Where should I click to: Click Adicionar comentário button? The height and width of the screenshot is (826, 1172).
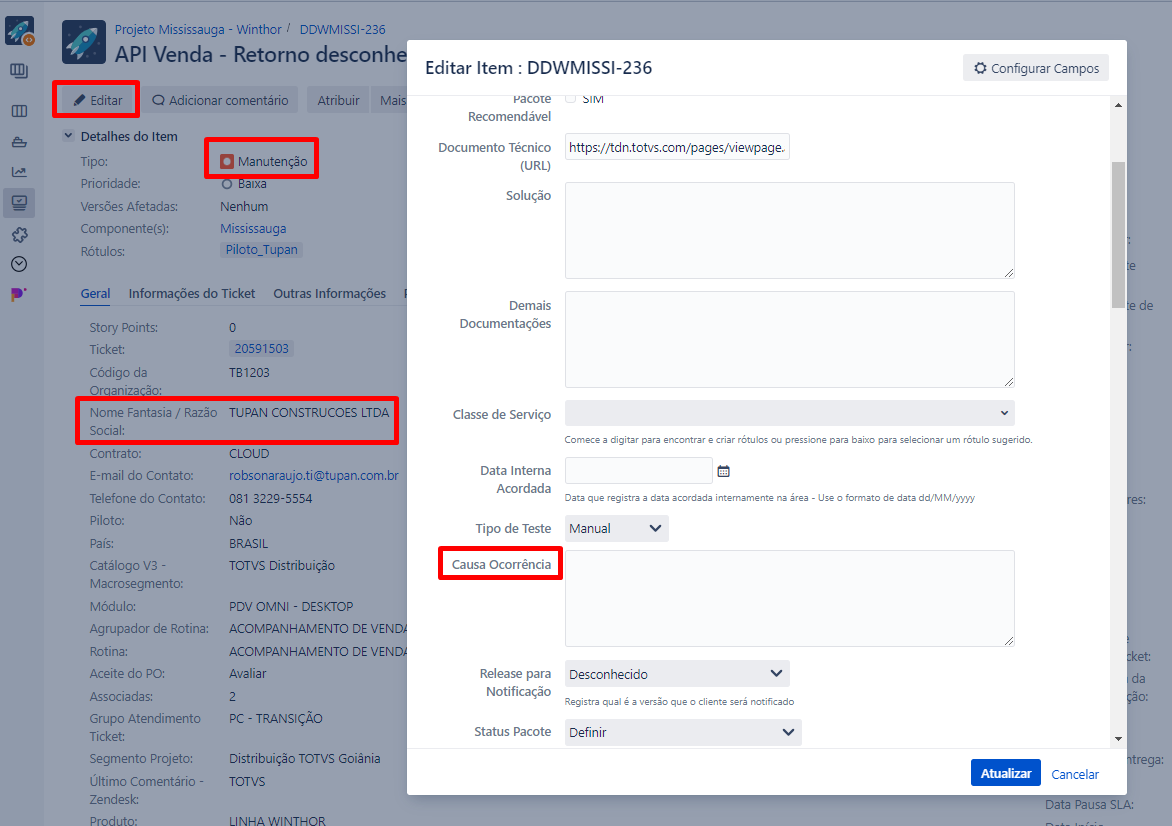[x=220, y=100]
